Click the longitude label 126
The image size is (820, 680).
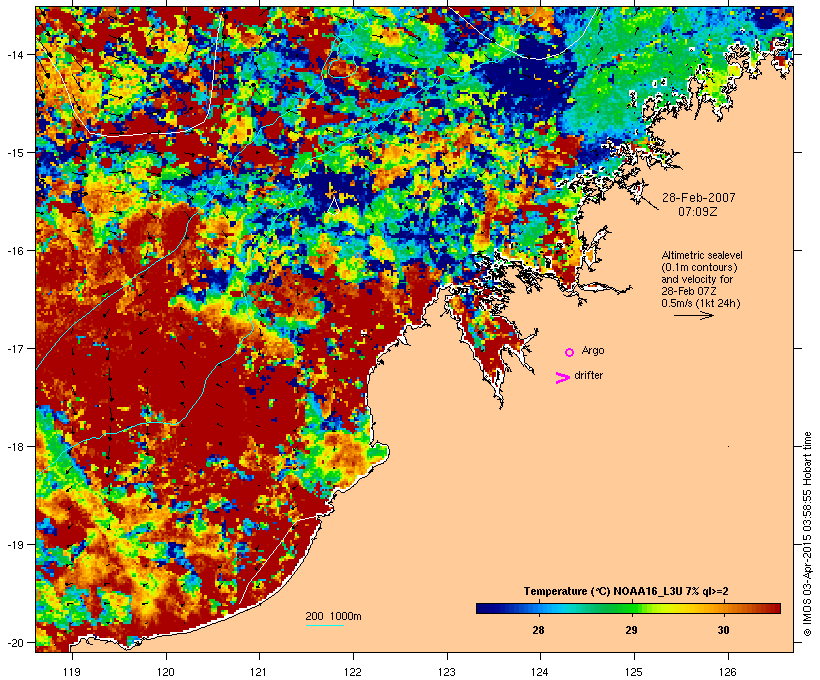[x=728, y=672]
